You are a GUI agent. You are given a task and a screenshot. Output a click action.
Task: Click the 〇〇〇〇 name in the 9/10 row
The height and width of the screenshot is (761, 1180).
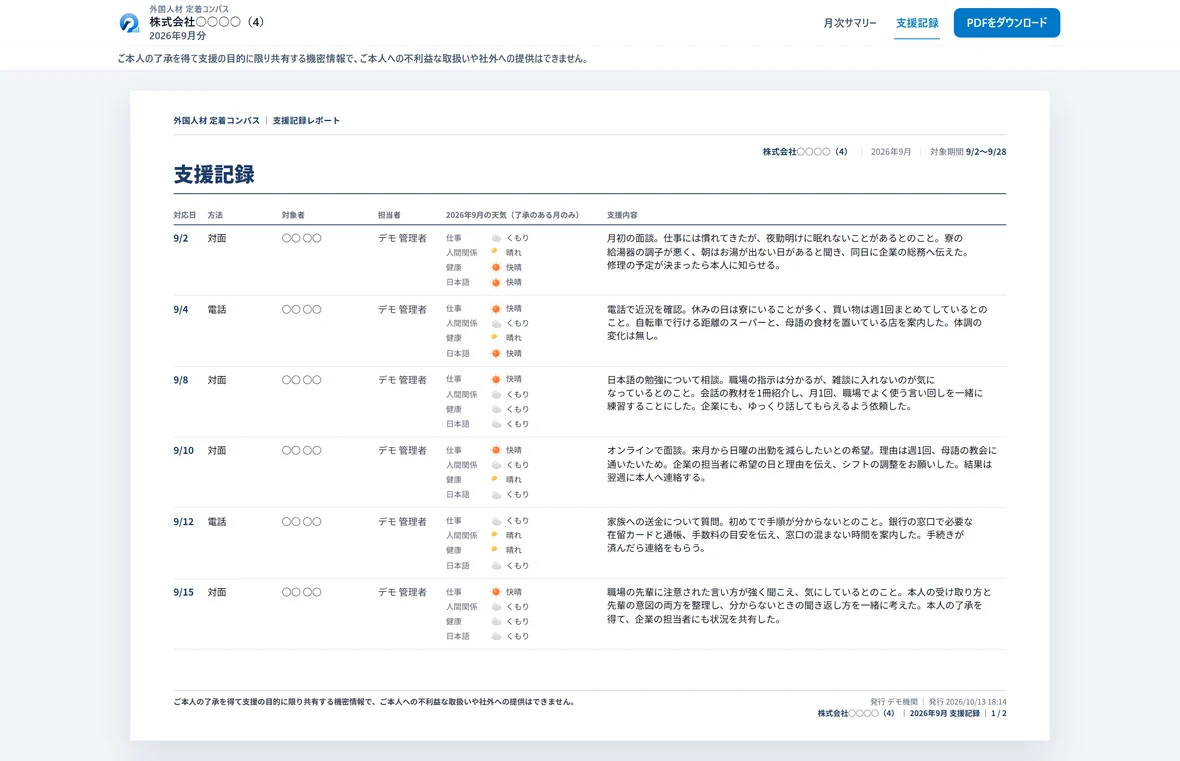[302, 451]
